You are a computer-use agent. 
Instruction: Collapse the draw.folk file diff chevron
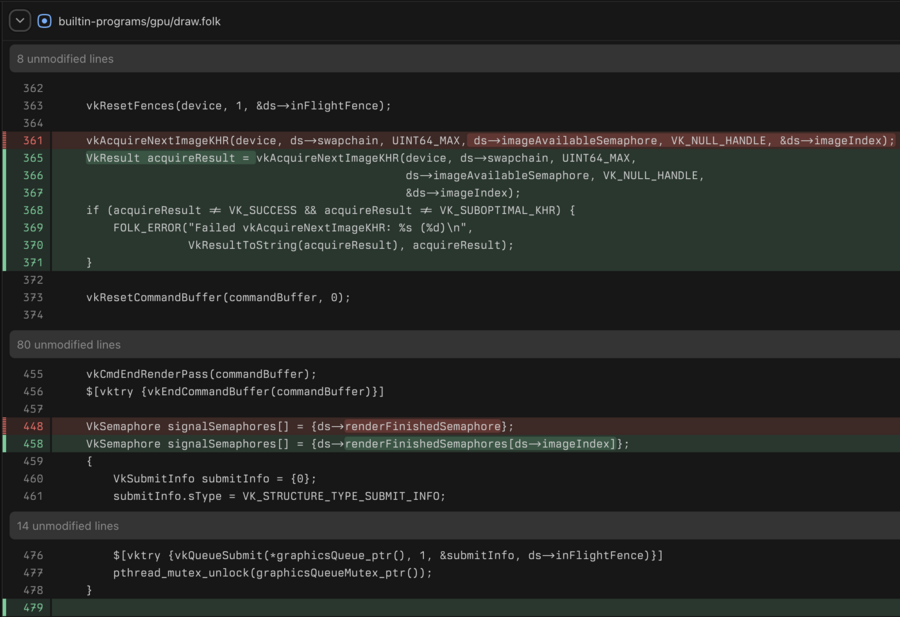pos(20,21)
